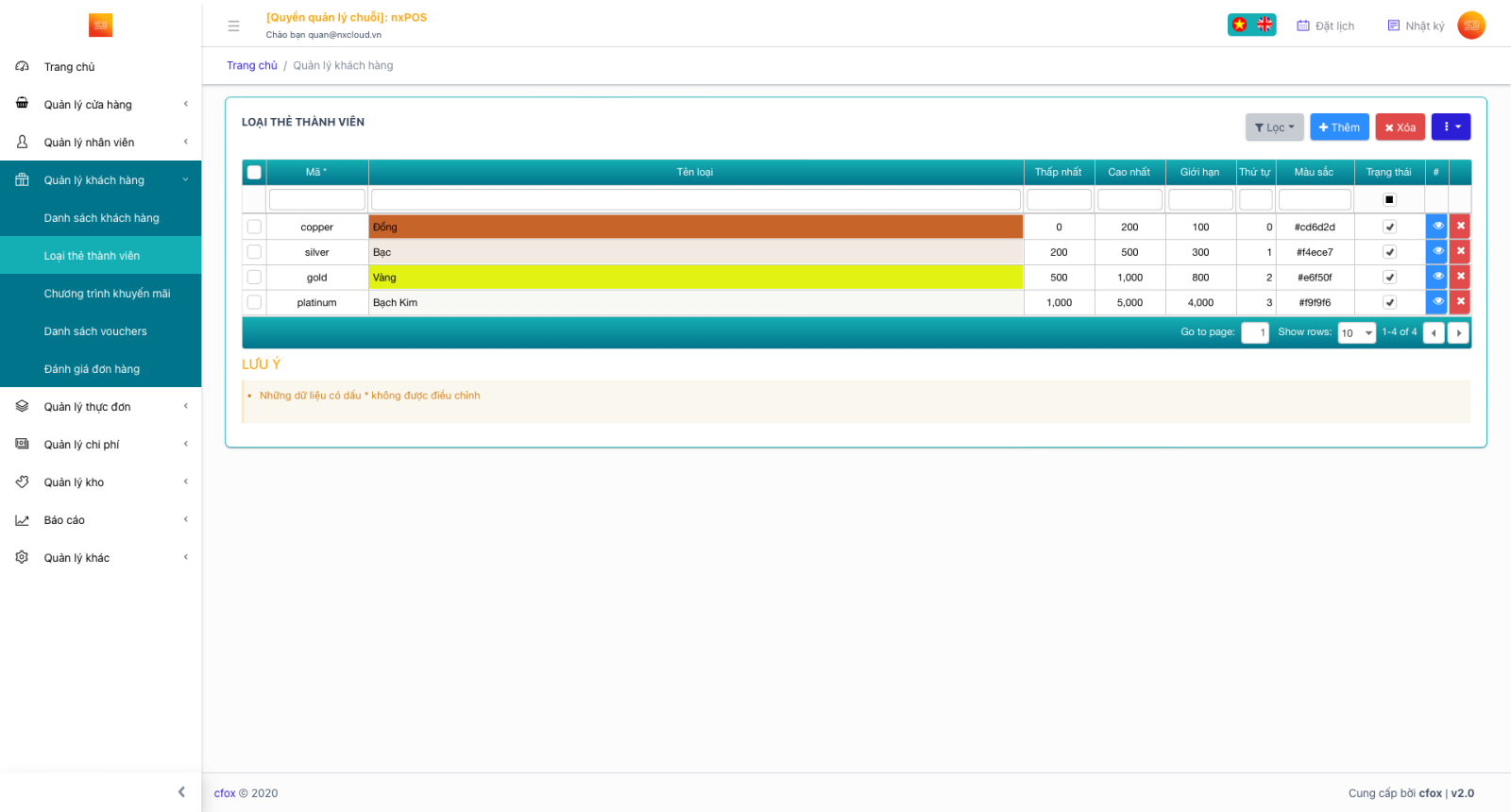Delete the platinum row with red X

point(1460,302)
